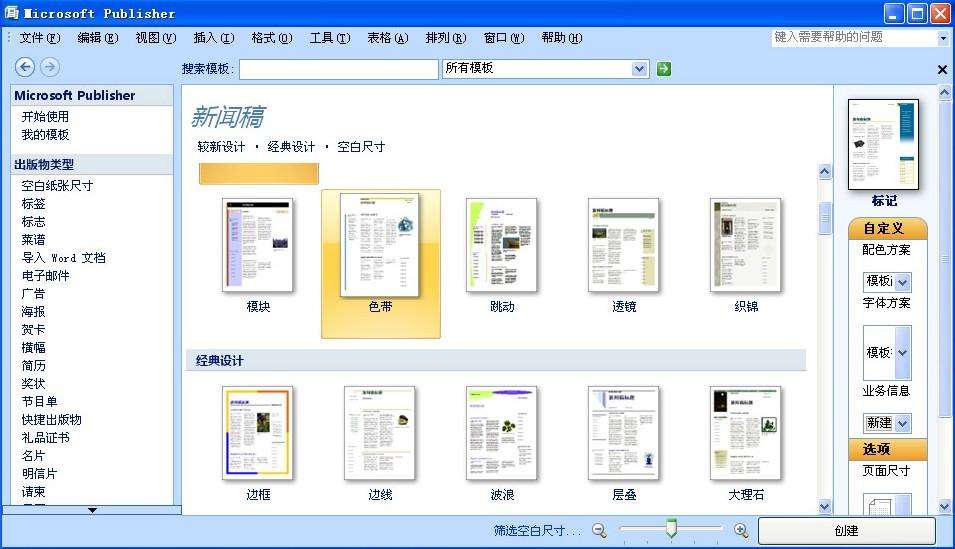The height and width of the screenshot is (549, 955).
Task: Open the 排列 menu
Action: pyautogui.click(x=445, y=38)
